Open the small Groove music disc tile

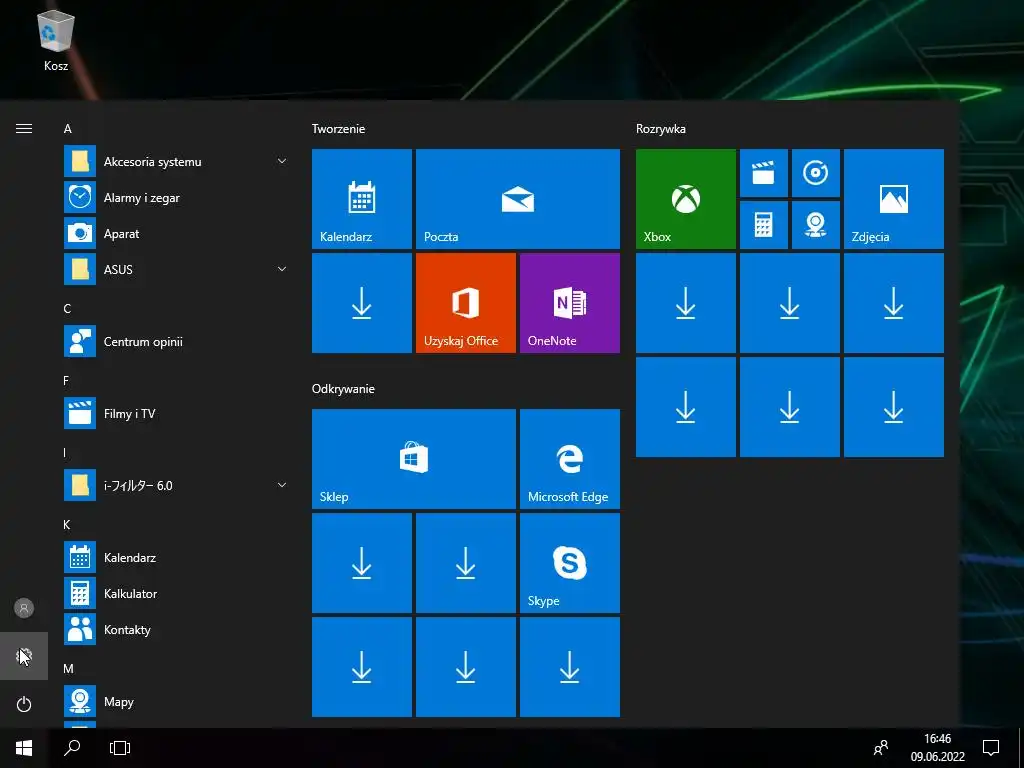(x=816, y=173)
